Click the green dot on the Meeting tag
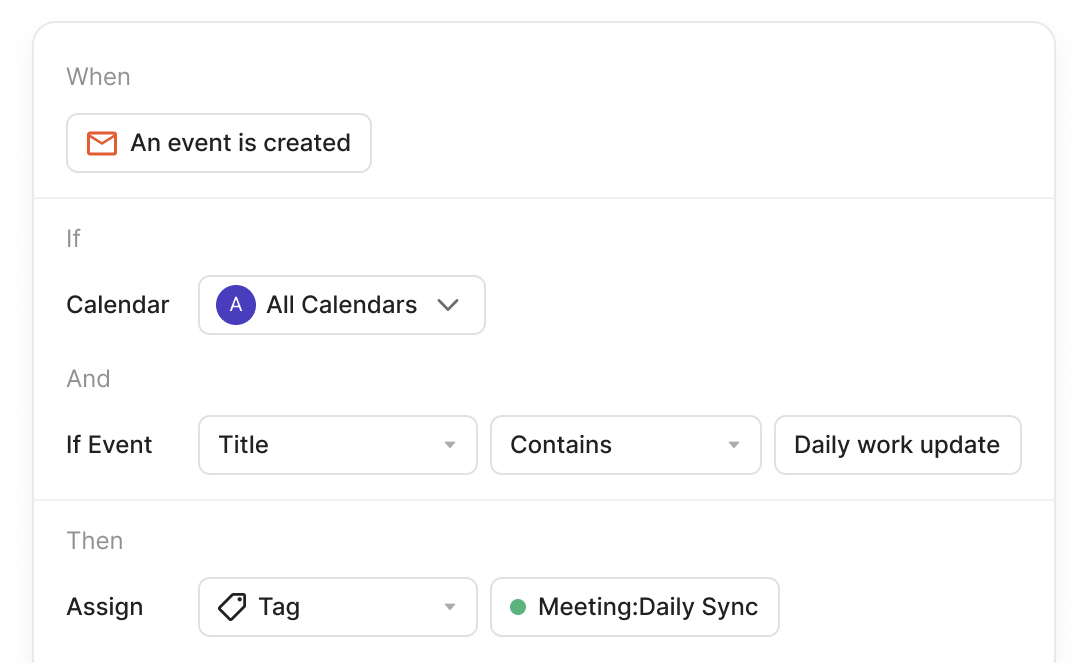This screenshot has width=1088, height=663. pos(517,607)
